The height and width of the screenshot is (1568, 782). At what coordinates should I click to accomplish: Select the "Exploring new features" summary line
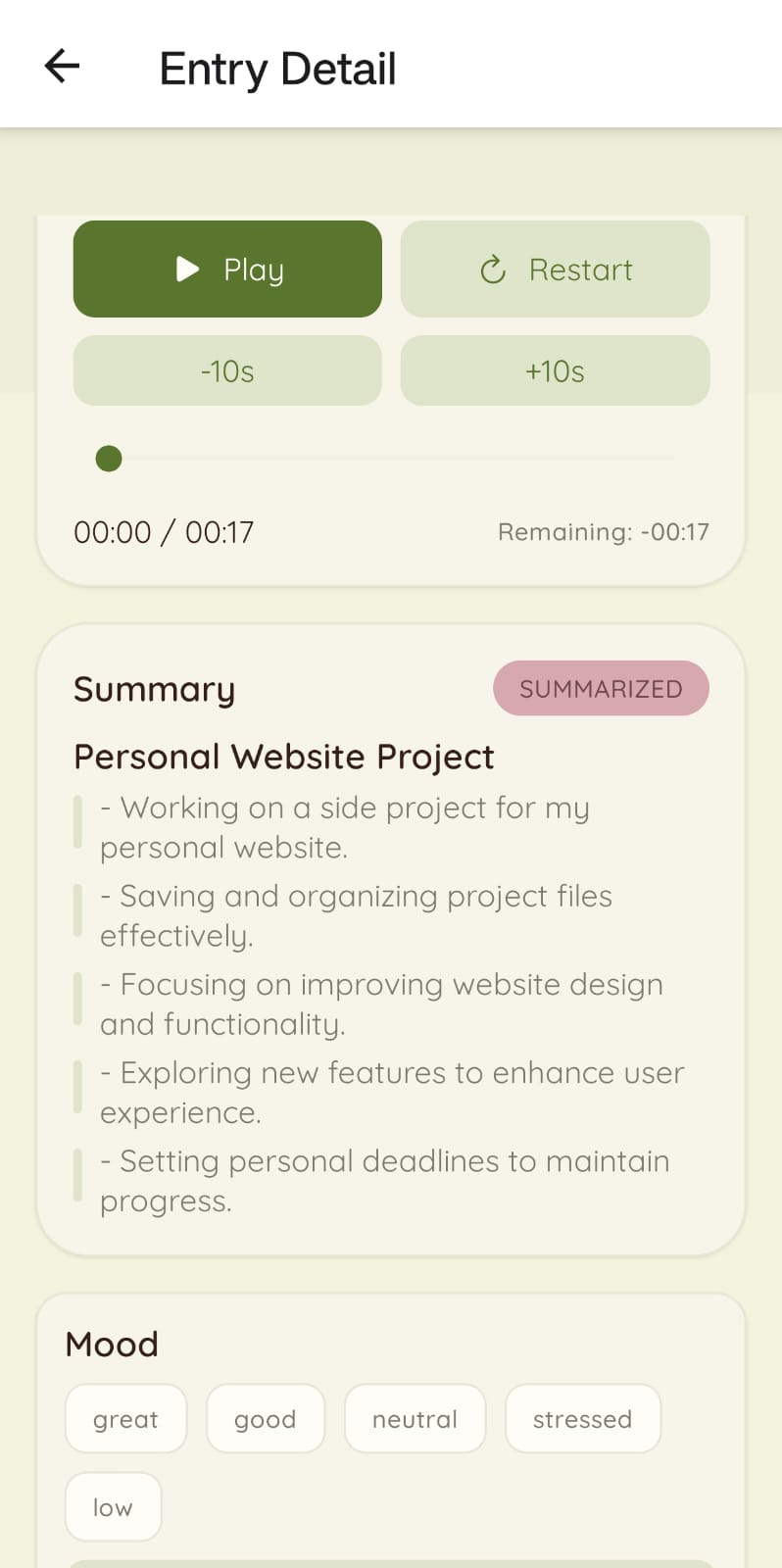[392, 1092]
